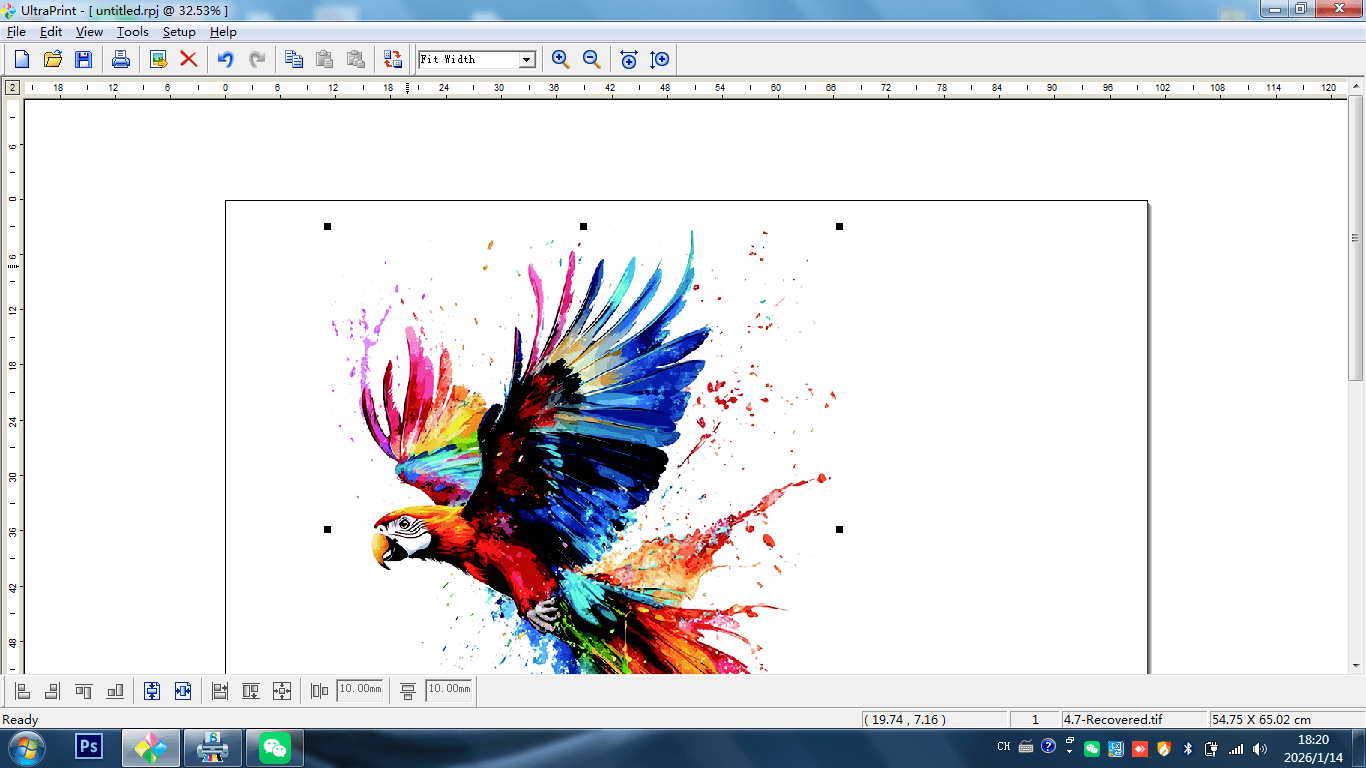Screen dimensions: 1366x768
Task: Open an image file for printing
Action: coord(53,60)
